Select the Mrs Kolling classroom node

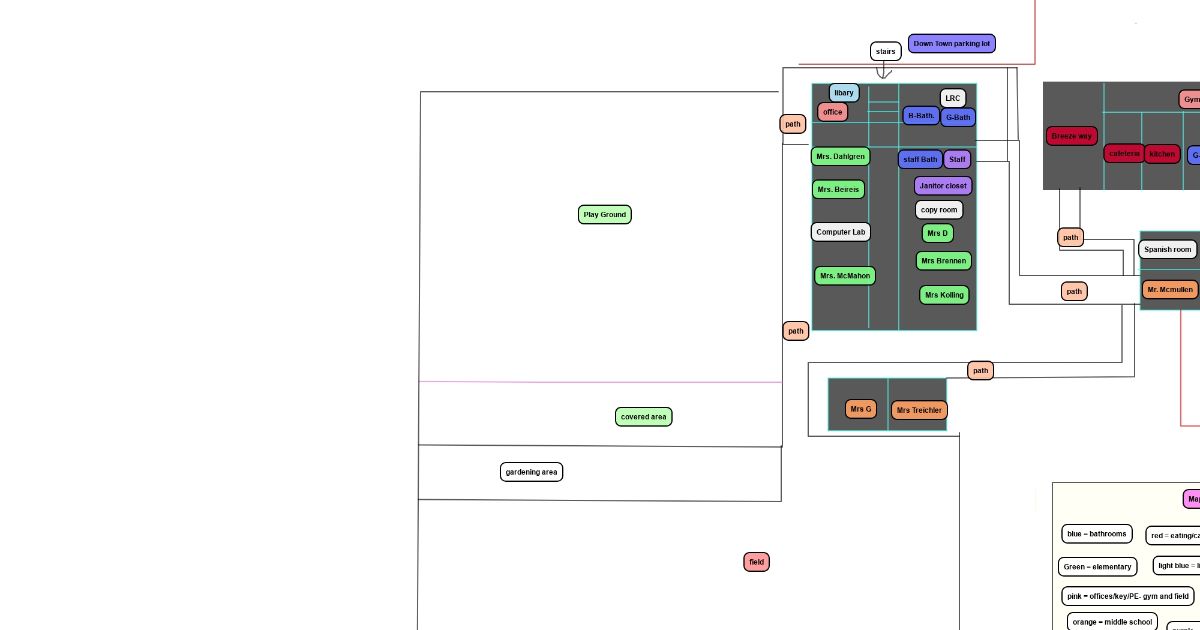point(944,295)
